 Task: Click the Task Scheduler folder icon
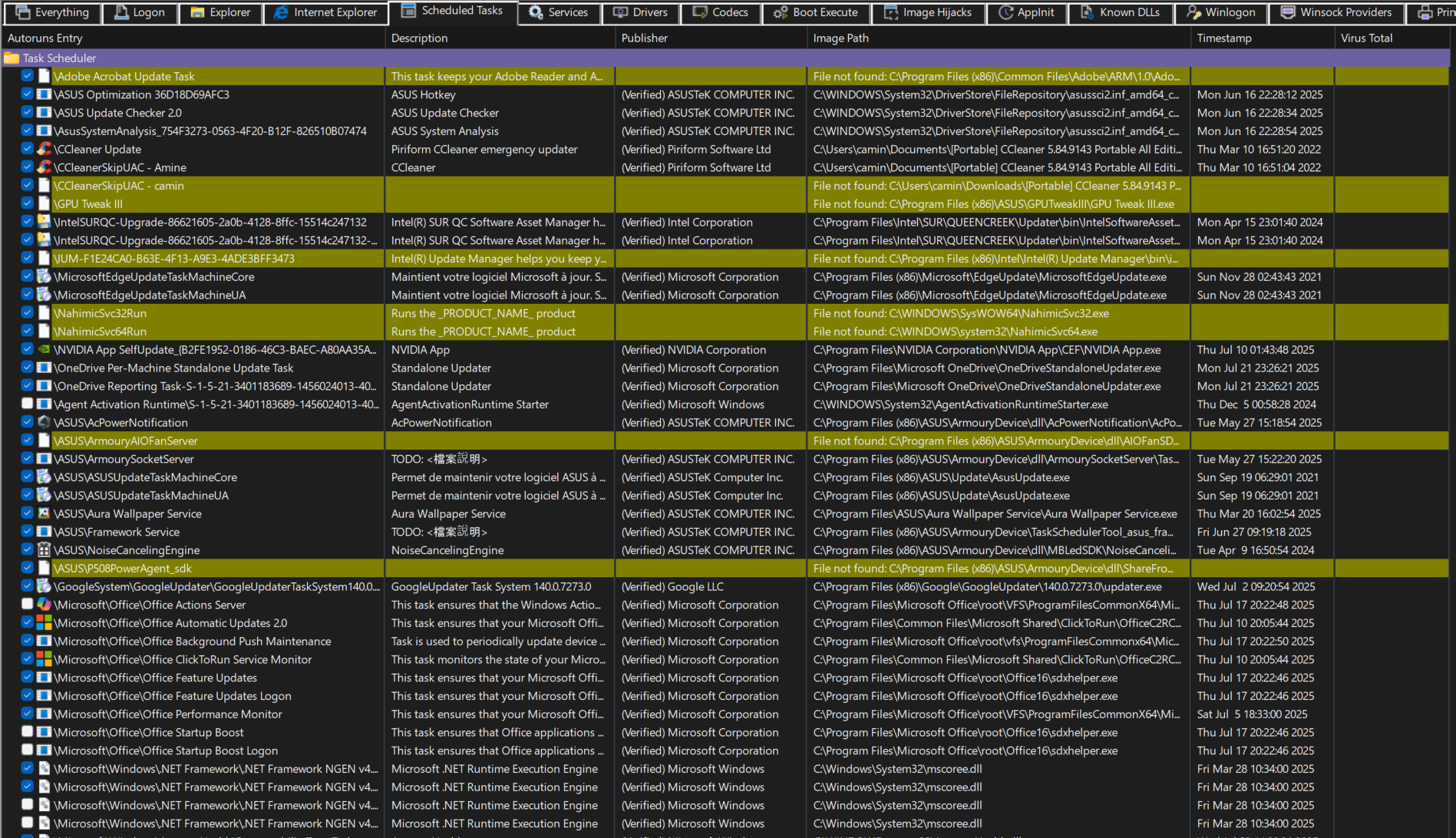click(12, 58)
